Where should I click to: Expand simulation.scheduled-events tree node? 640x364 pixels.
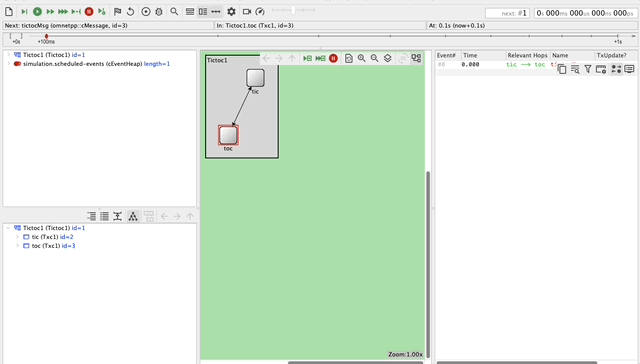9,64
